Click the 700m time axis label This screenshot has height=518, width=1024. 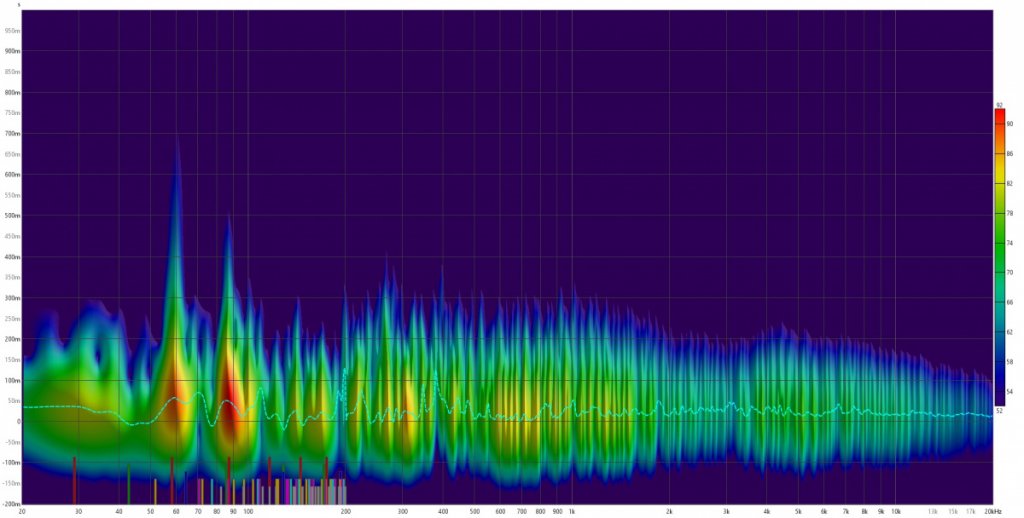click(12, 134)
